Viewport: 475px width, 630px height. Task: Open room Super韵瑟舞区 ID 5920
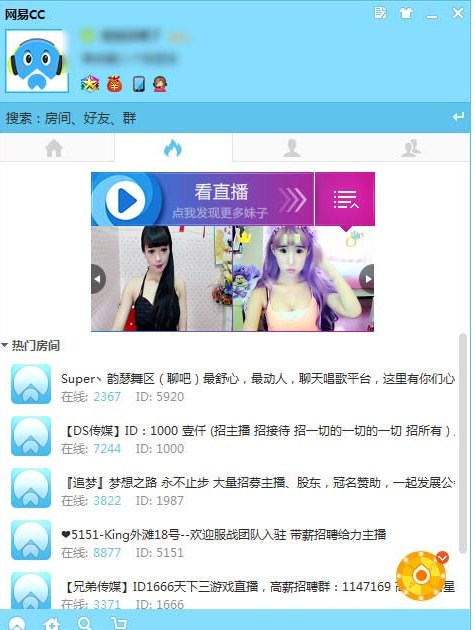(x=233, y=387)
